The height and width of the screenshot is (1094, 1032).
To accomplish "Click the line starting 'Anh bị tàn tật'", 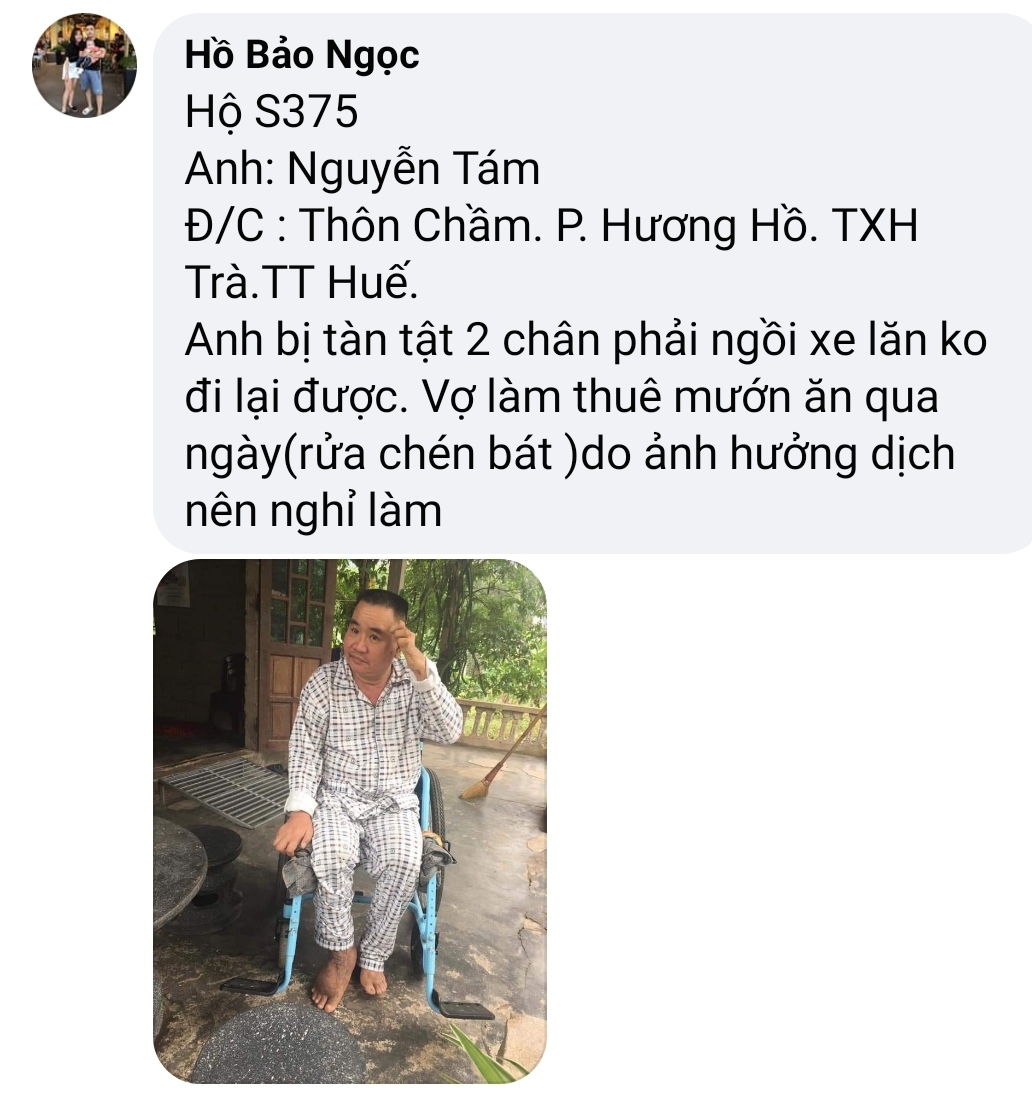I will 586,340.
